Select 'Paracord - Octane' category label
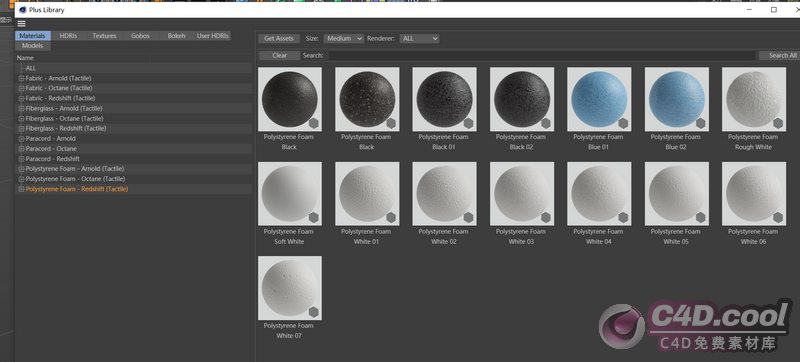 (51, 149)
